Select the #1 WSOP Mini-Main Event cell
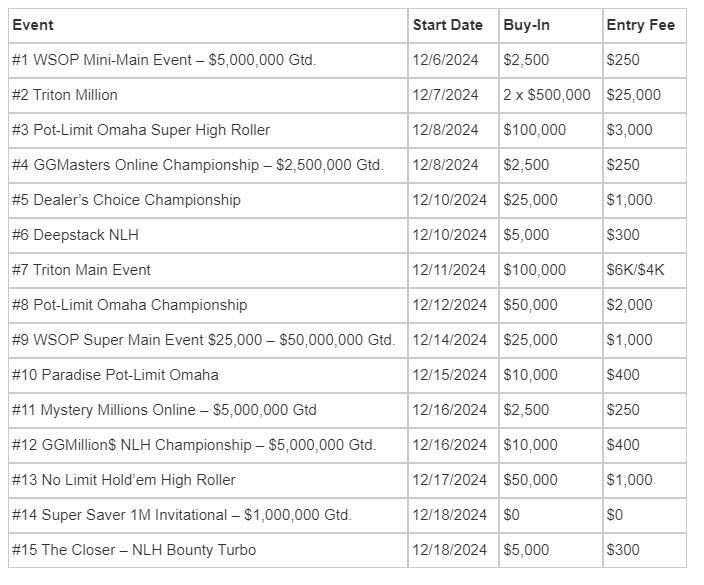 (x=163, y=60)
